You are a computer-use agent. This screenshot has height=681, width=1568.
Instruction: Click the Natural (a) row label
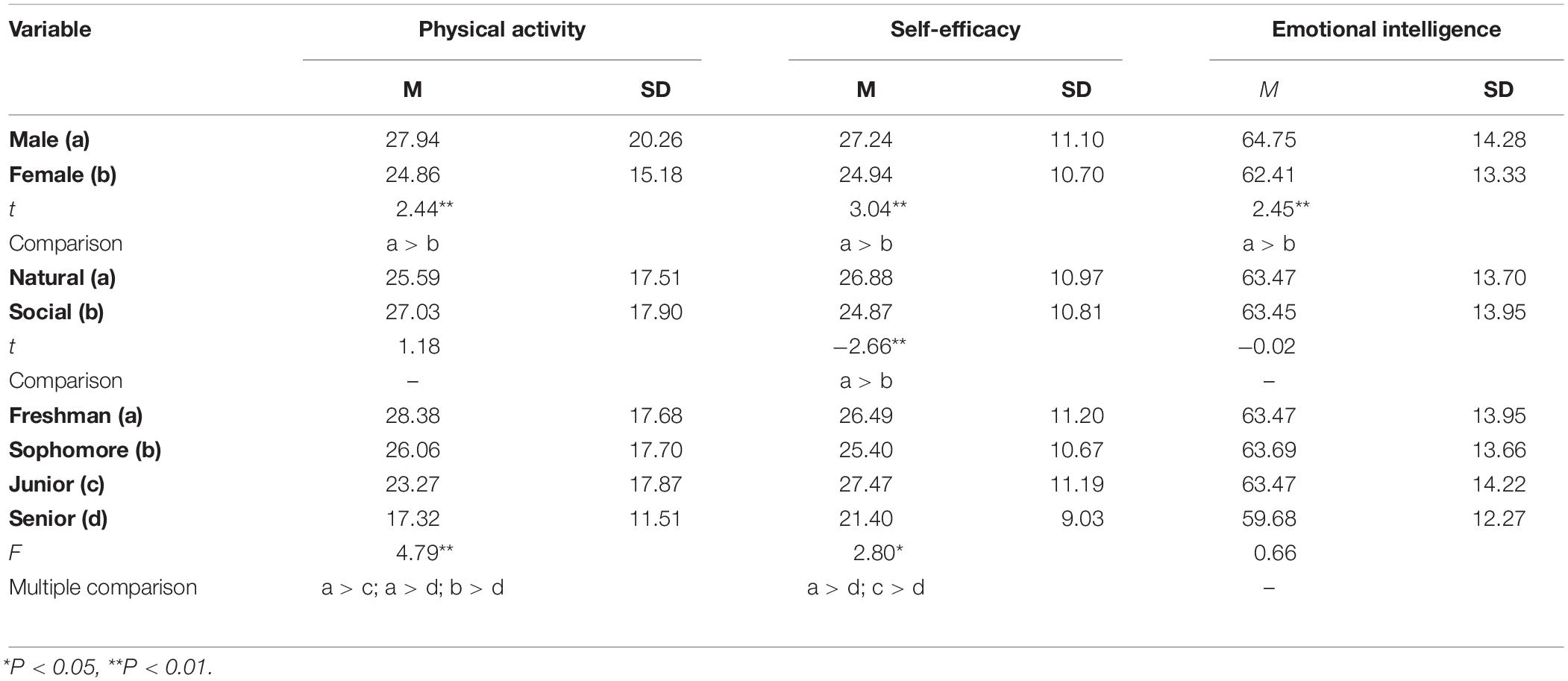click(63, 277)
